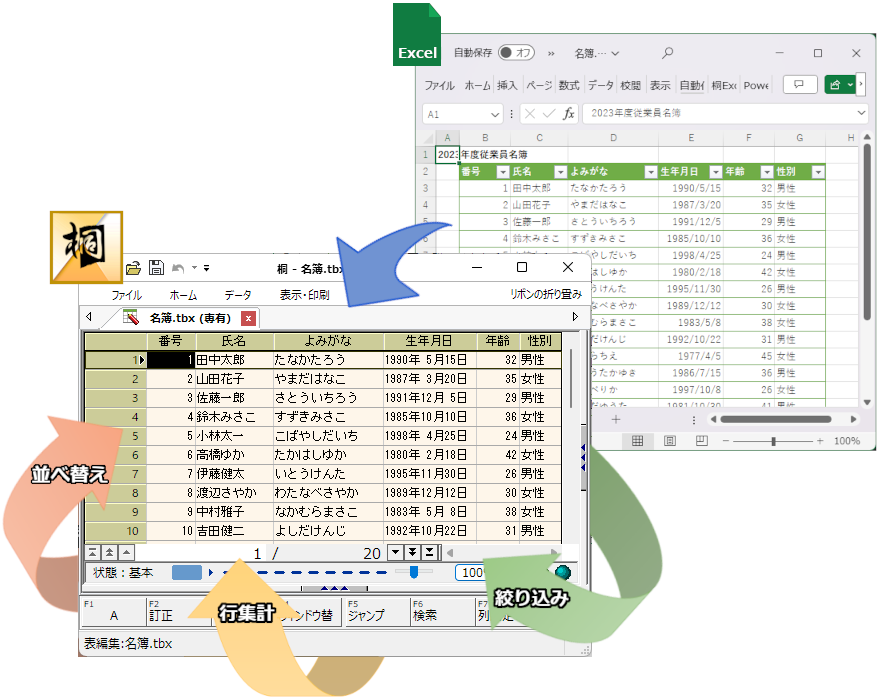Open the データ menu in Kiri
This screenshot has width=880, height=700.
coord(237,295)
